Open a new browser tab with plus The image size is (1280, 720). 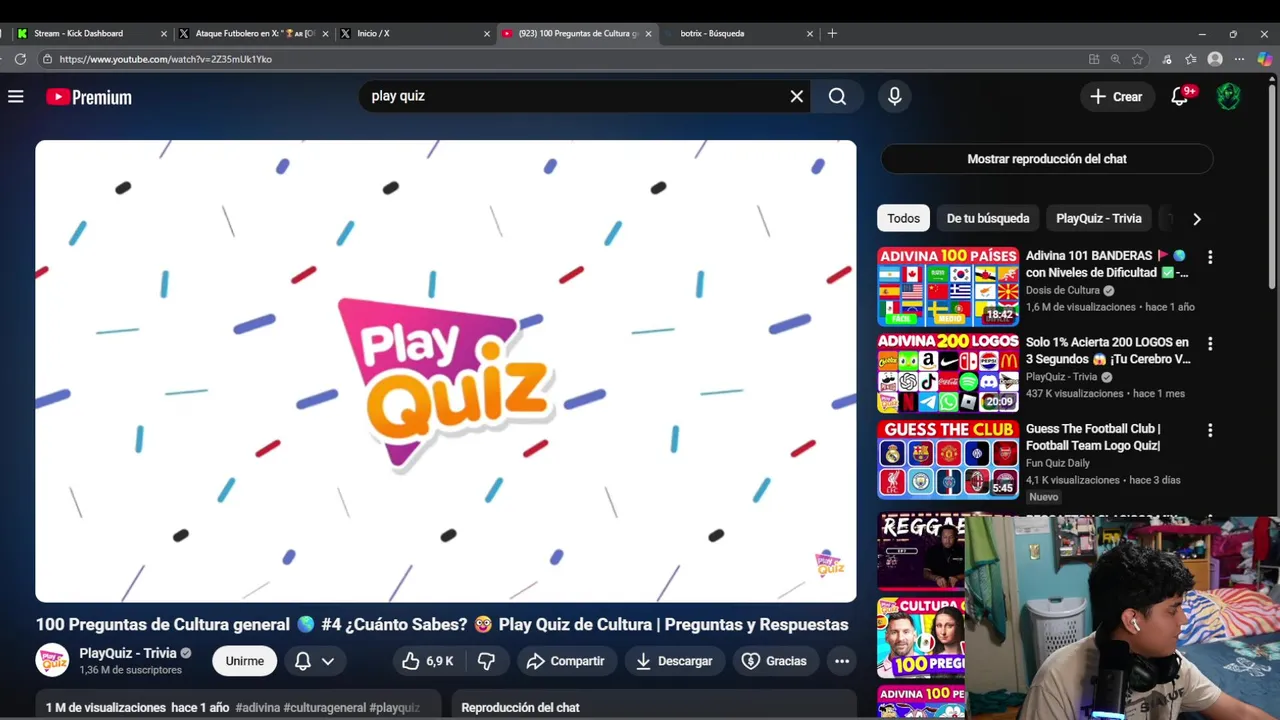point(832,33)
